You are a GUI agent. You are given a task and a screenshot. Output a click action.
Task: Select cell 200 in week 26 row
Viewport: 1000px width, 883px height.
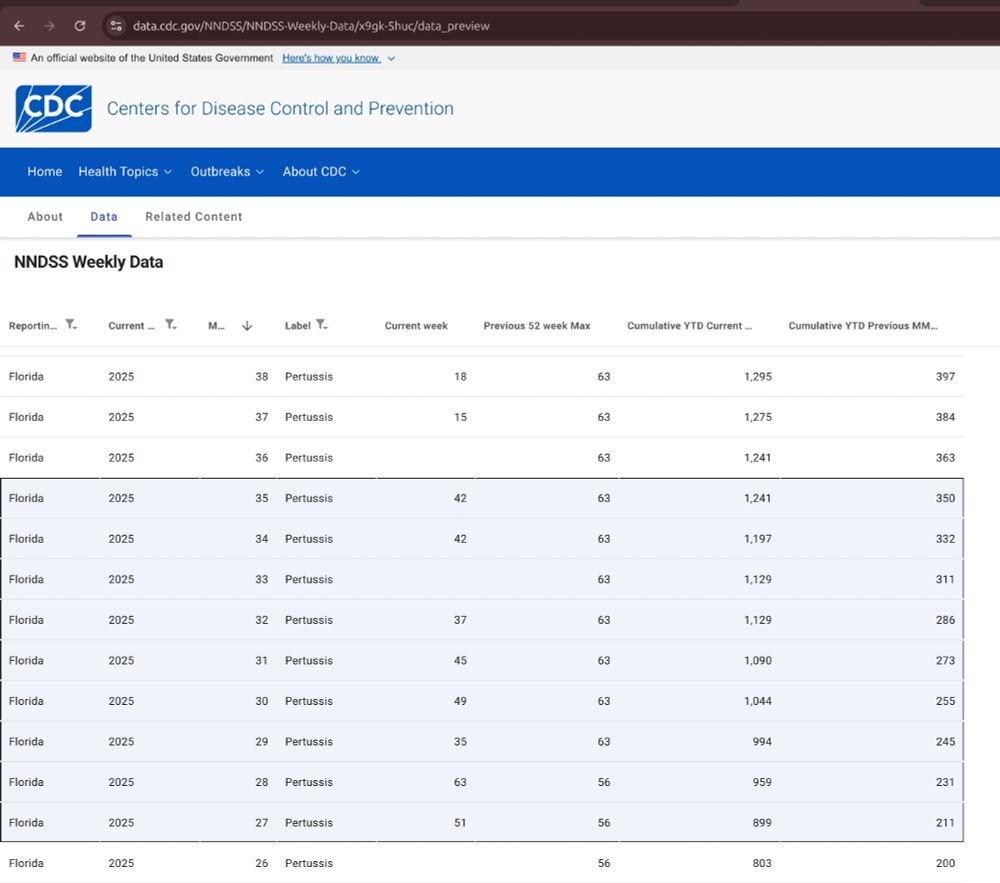click(945, 863)
